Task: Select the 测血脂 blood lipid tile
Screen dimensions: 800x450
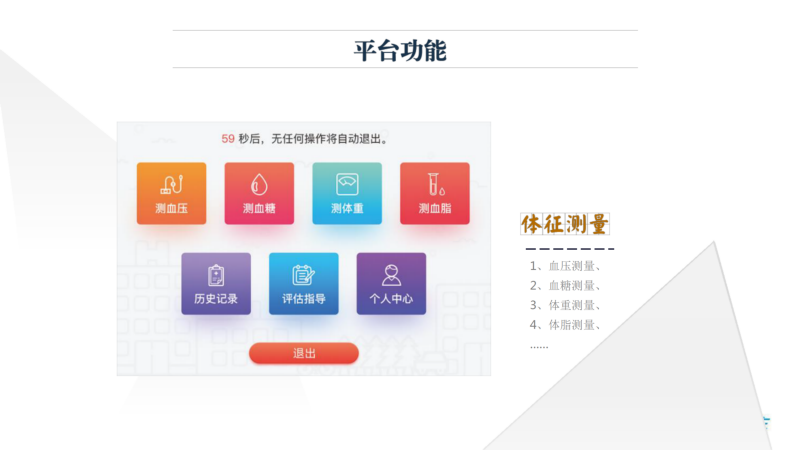Action: tap(435, 193)
